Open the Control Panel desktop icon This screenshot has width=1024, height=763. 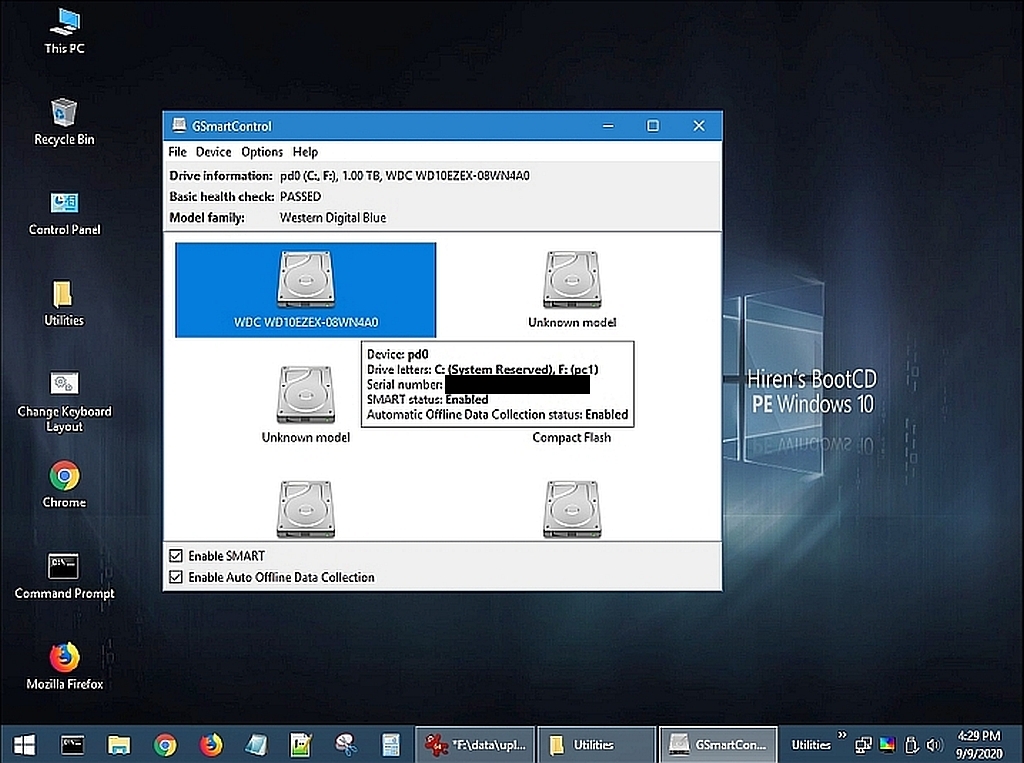64,214
